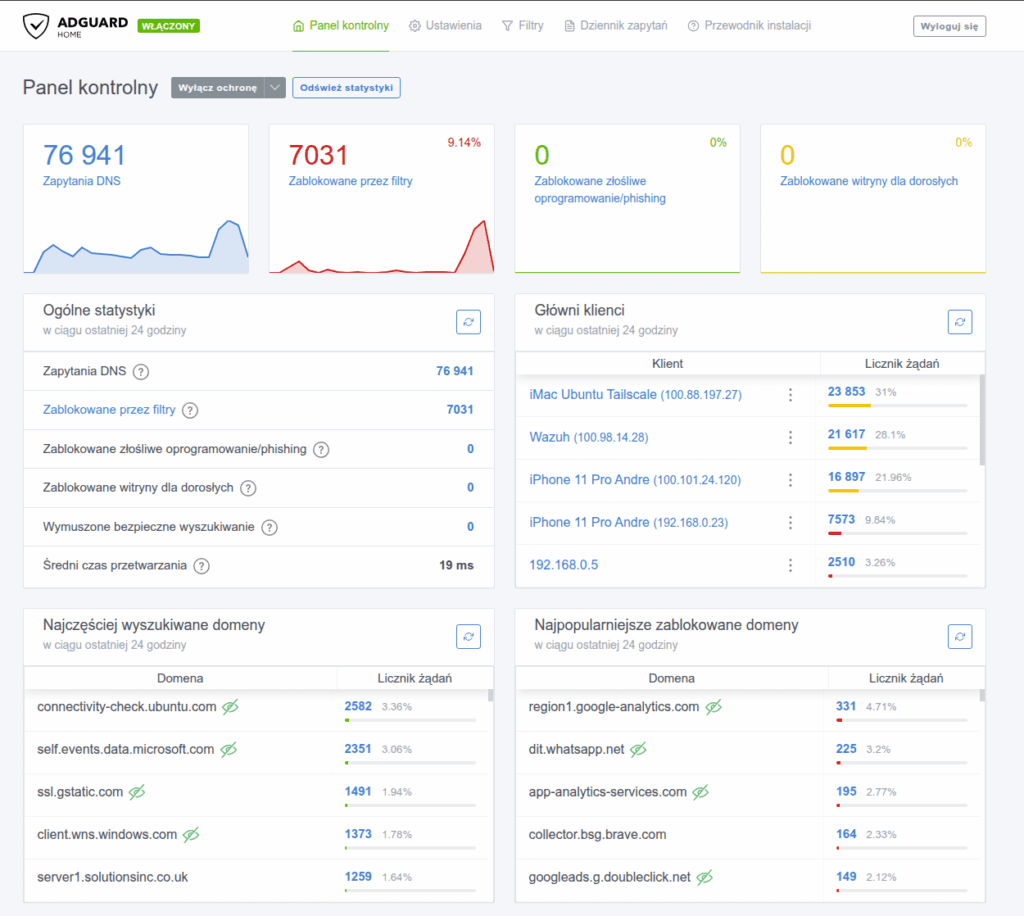This screenshot has height=916, width=1024.
Task: Expand the Wyłącz ochronę dropdown arrow
Action: pyautogui.click(x=275, y=87)
